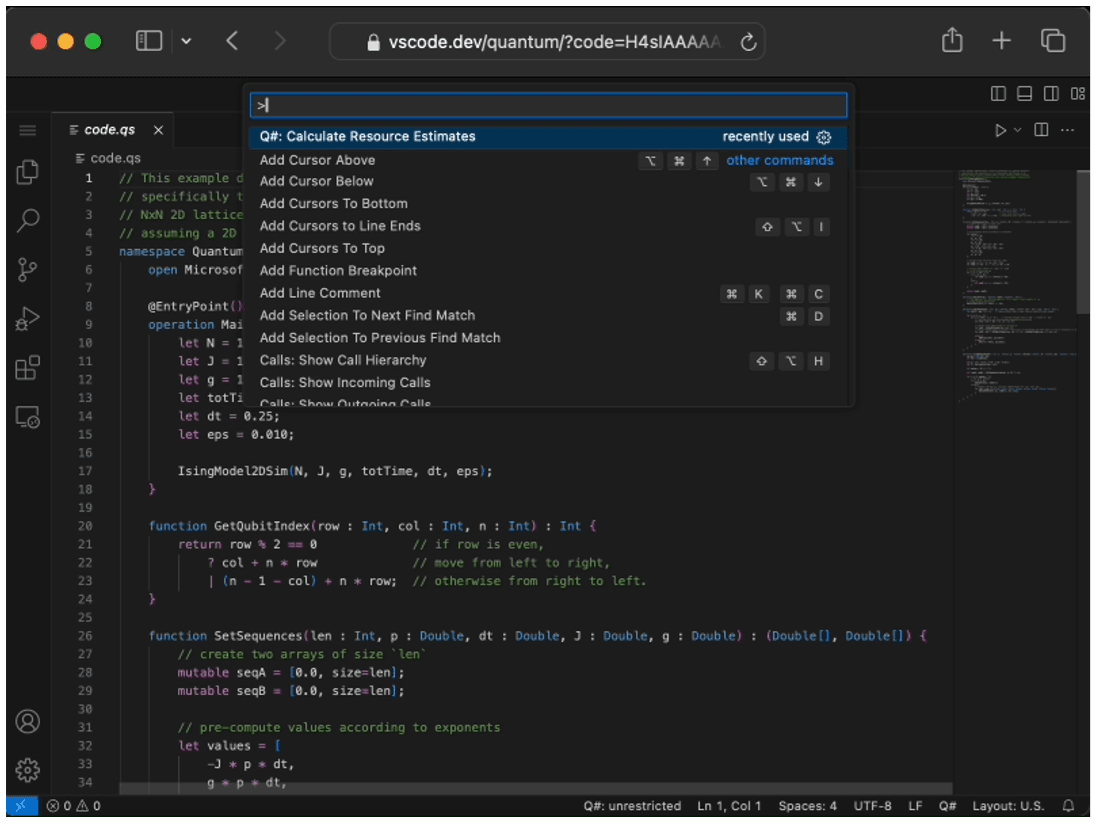This screenshot has height=826, width=1097.
Task: Open the Manage gear in the lower left
Action: point(29,770)
